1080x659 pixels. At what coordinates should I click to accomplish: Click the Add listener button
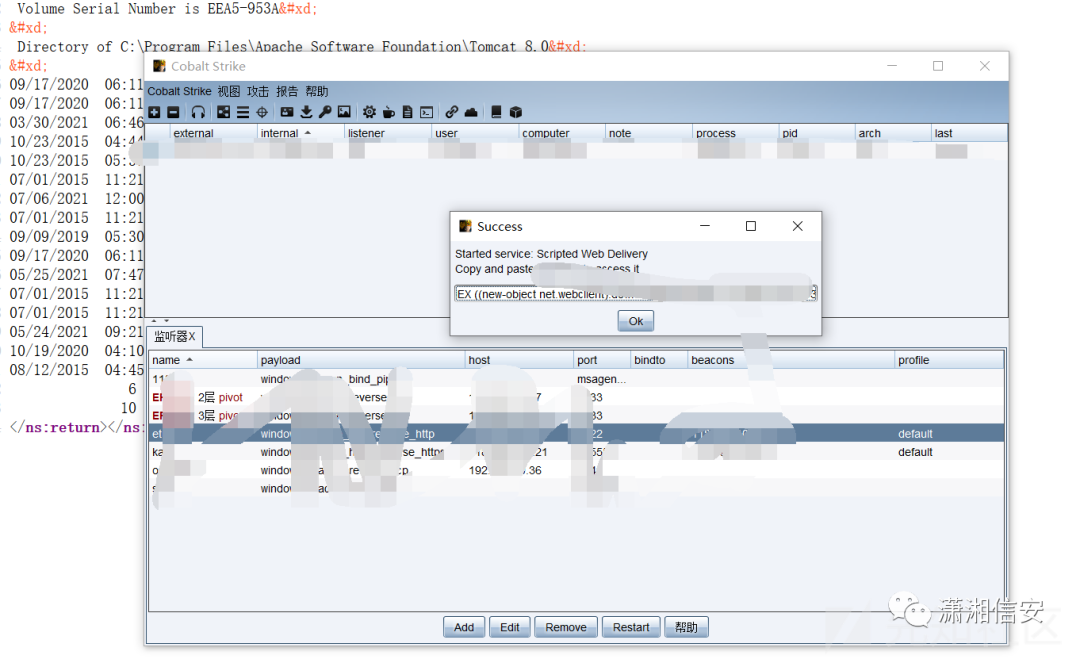coord(464,627)
